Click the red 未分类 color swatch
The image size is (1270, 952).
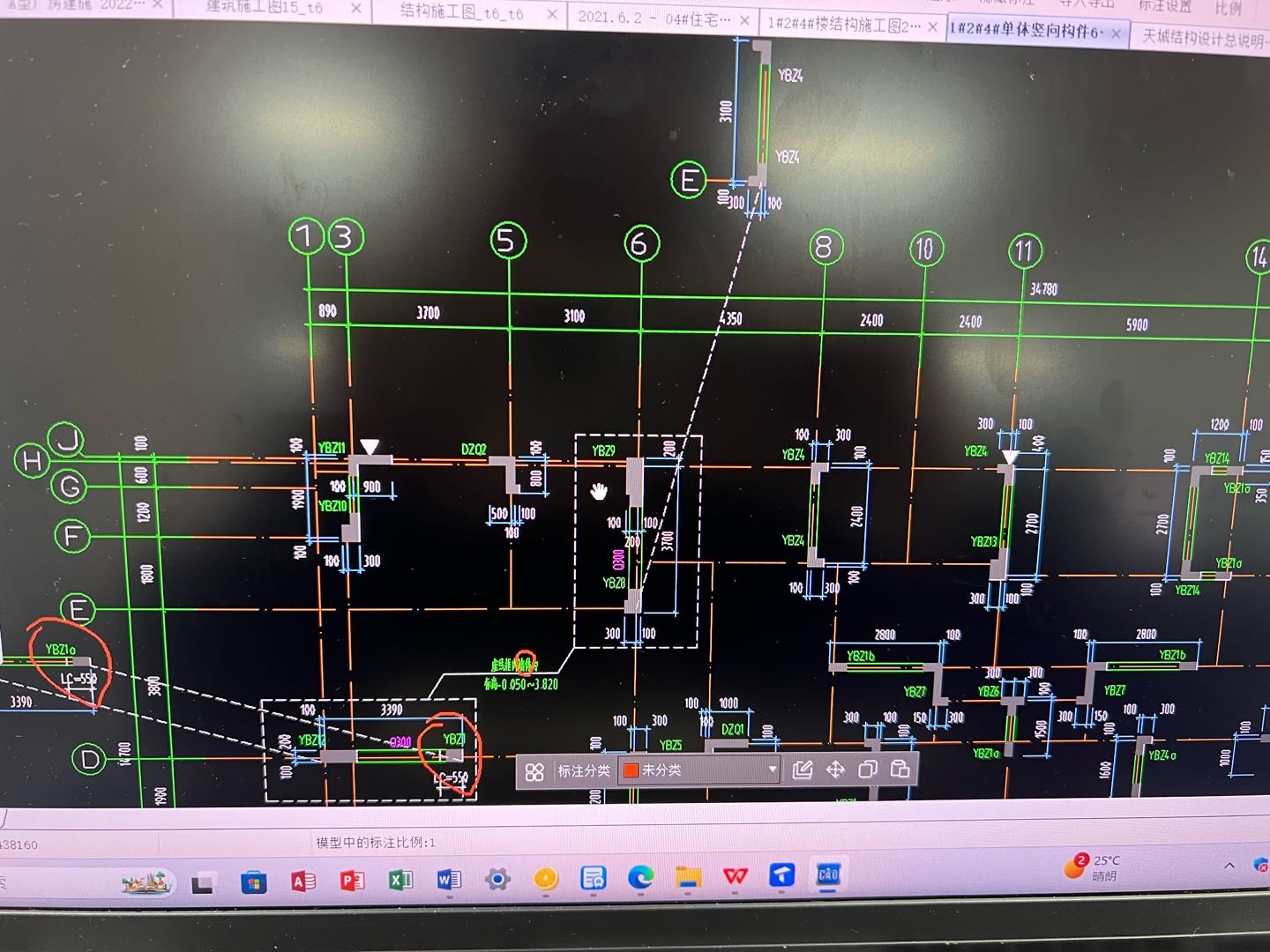pos(631,770)
